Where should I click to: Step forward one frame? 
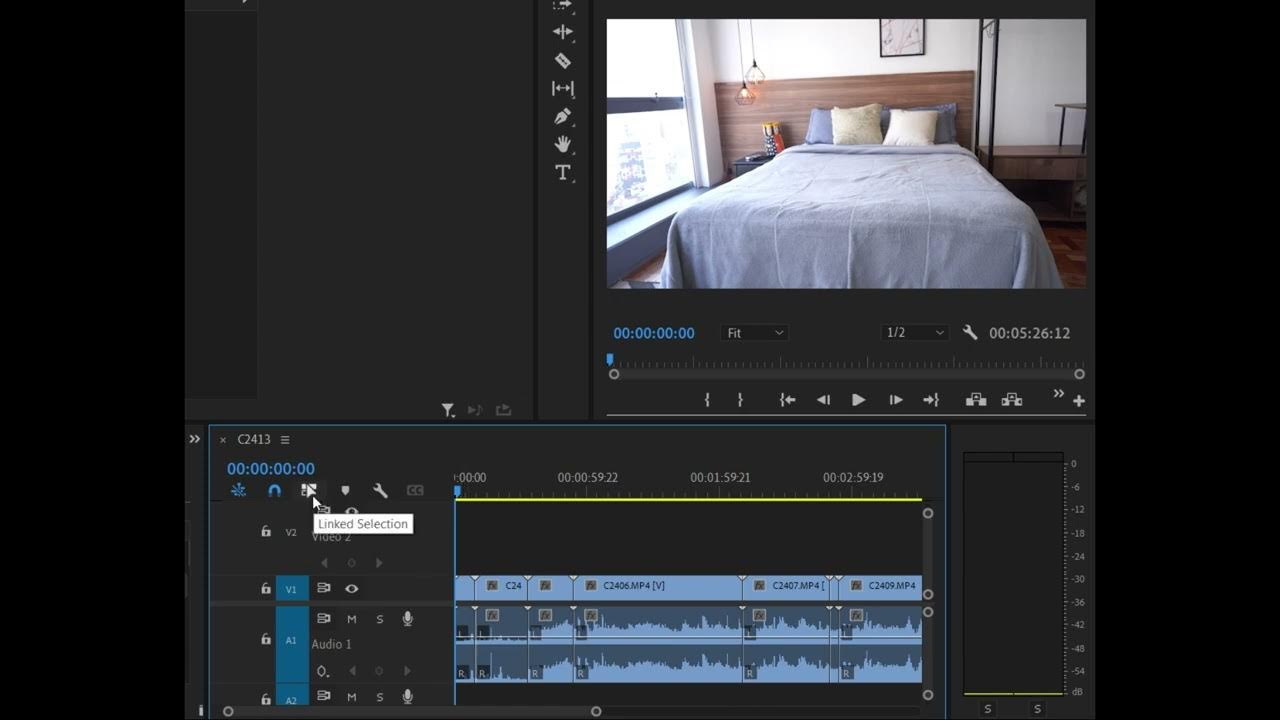click(896, 400)
